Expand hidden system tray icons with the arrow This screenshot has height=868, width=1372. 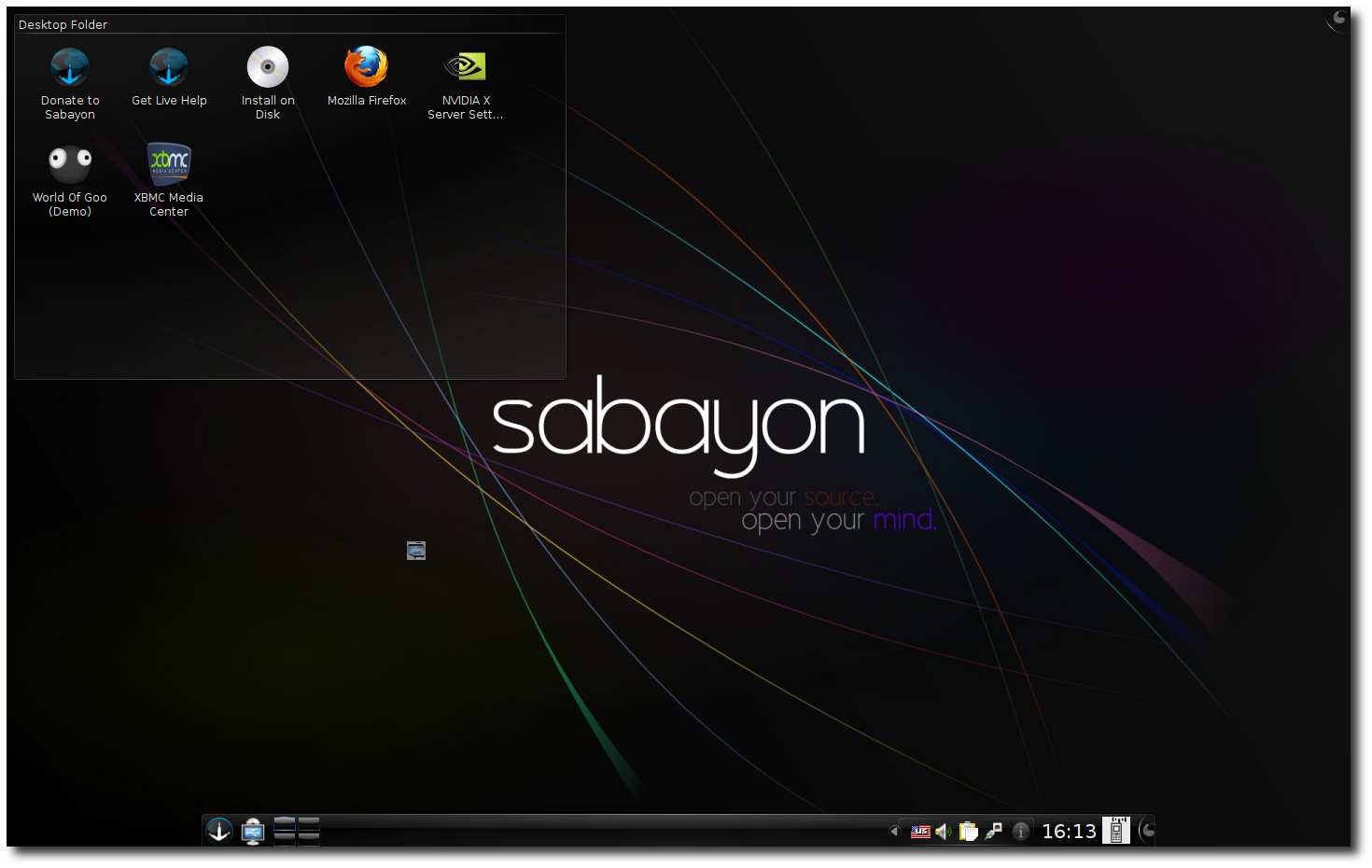click(x=894, y=831)
